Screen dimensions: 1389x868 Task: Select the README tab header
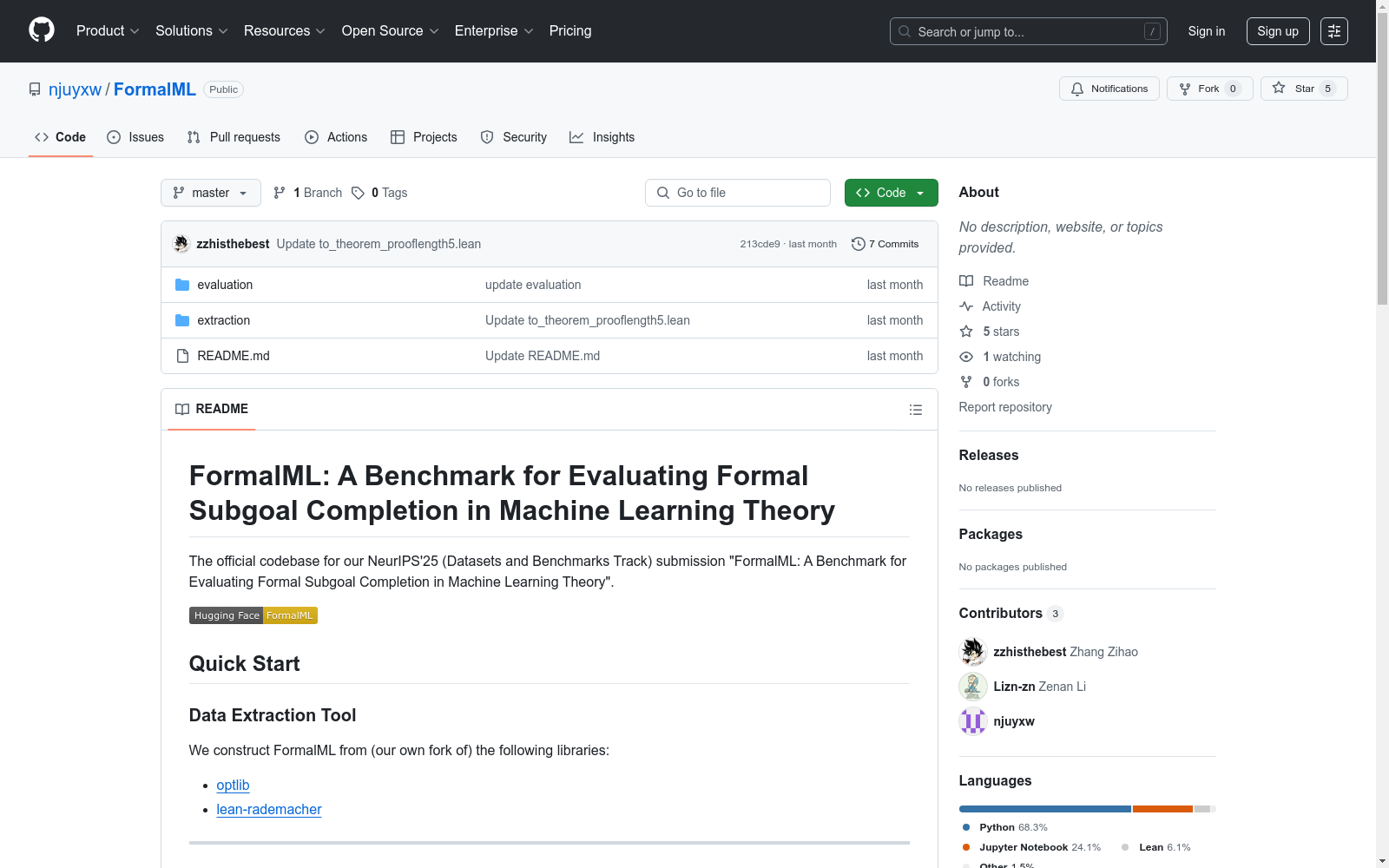click(x=212, y=409)
